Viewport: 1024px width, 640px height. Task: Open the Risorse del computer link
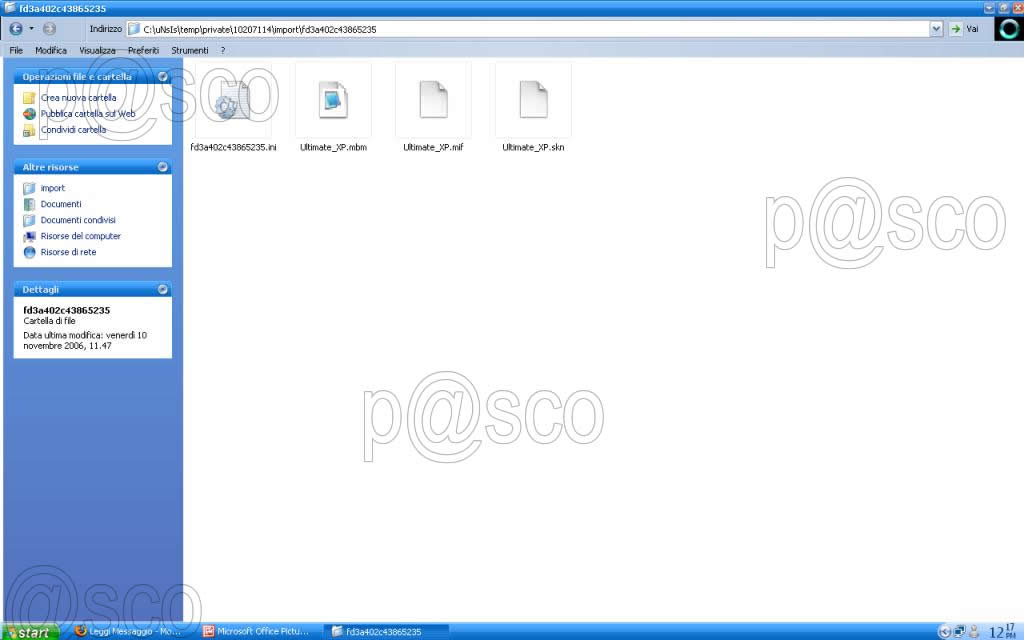pos(80,236)
